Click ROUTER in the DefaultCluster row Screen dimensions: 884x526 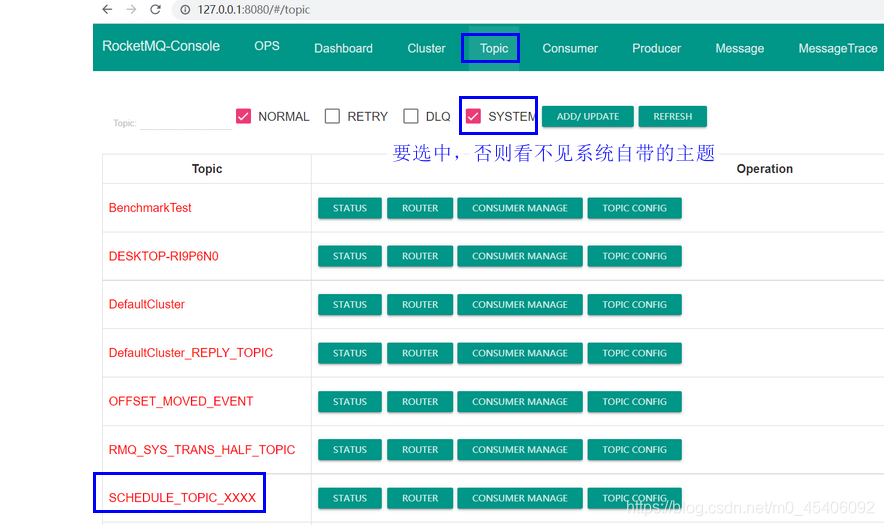(x=420, y=304)
